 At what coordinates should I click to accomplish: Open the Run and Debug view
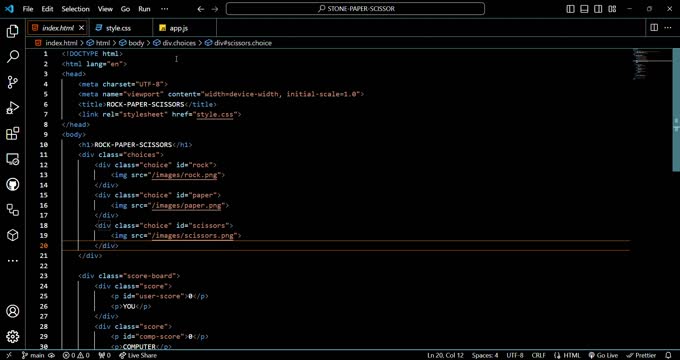coord(13,108)
